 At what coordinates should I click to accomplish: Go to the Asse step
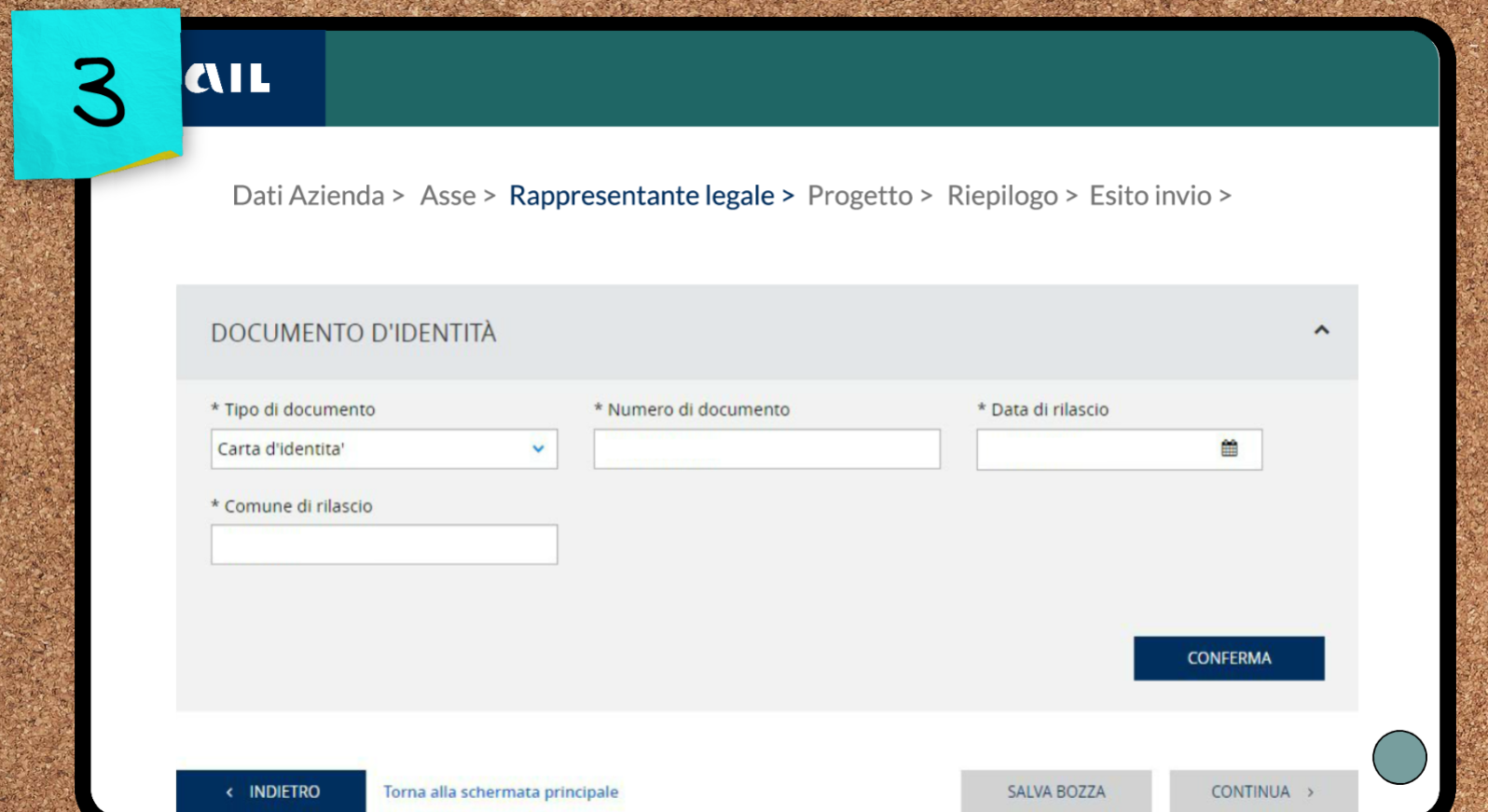(448, 196)
